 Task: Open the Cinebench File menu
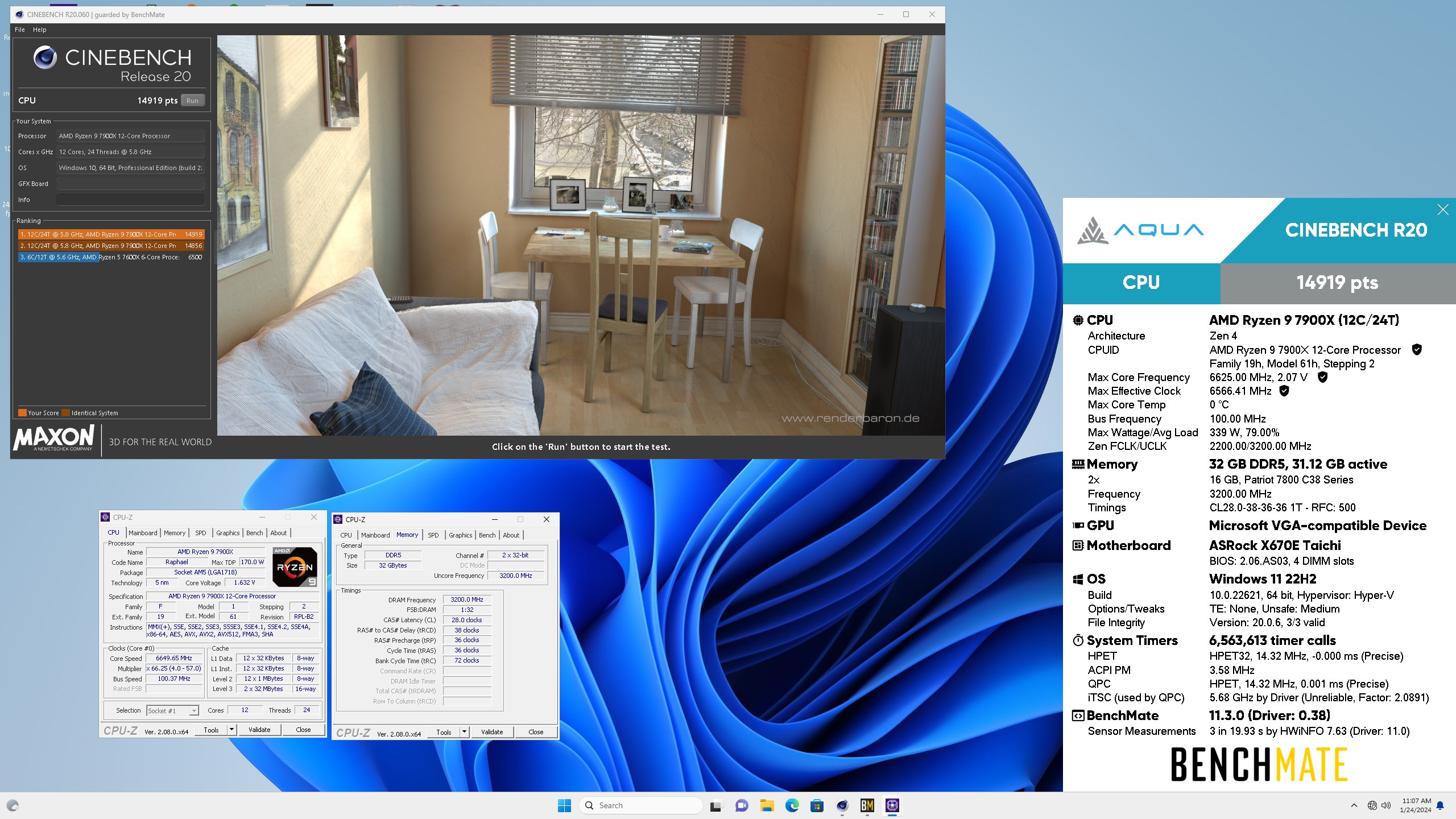pos(20,30)
